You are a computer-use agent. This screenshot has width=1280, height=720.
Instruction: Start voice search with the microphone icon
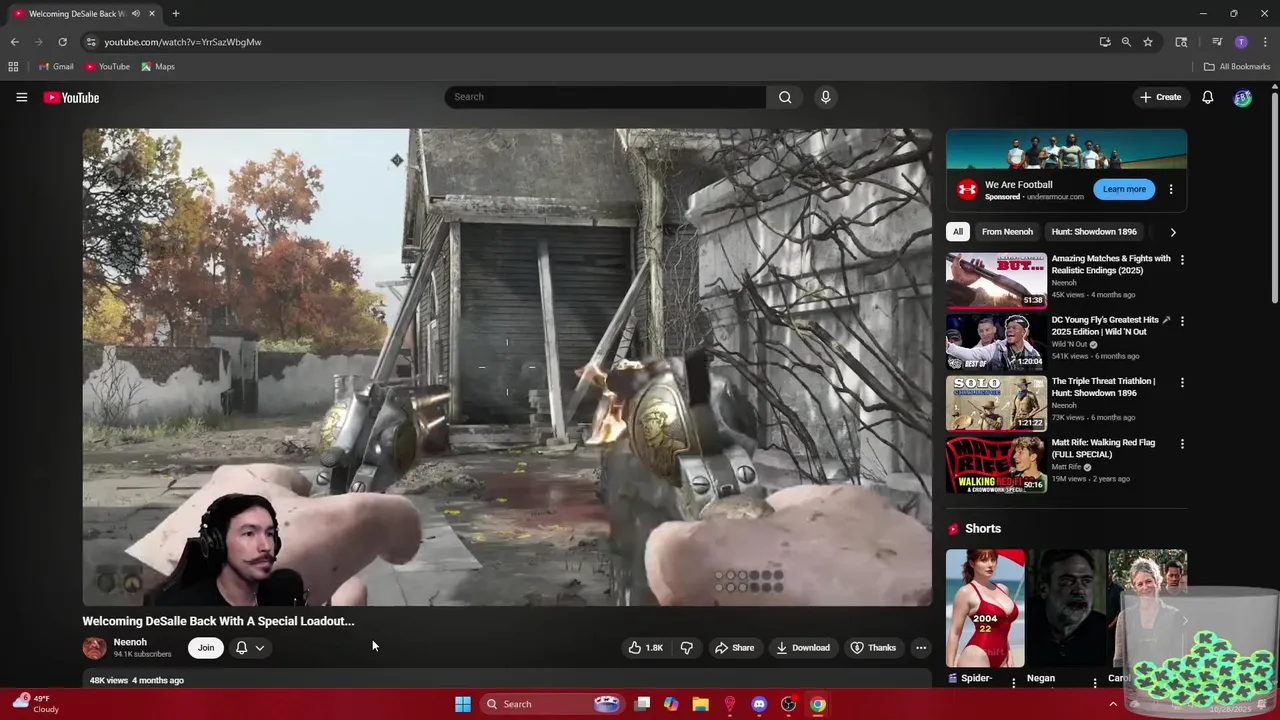point(825,97)
